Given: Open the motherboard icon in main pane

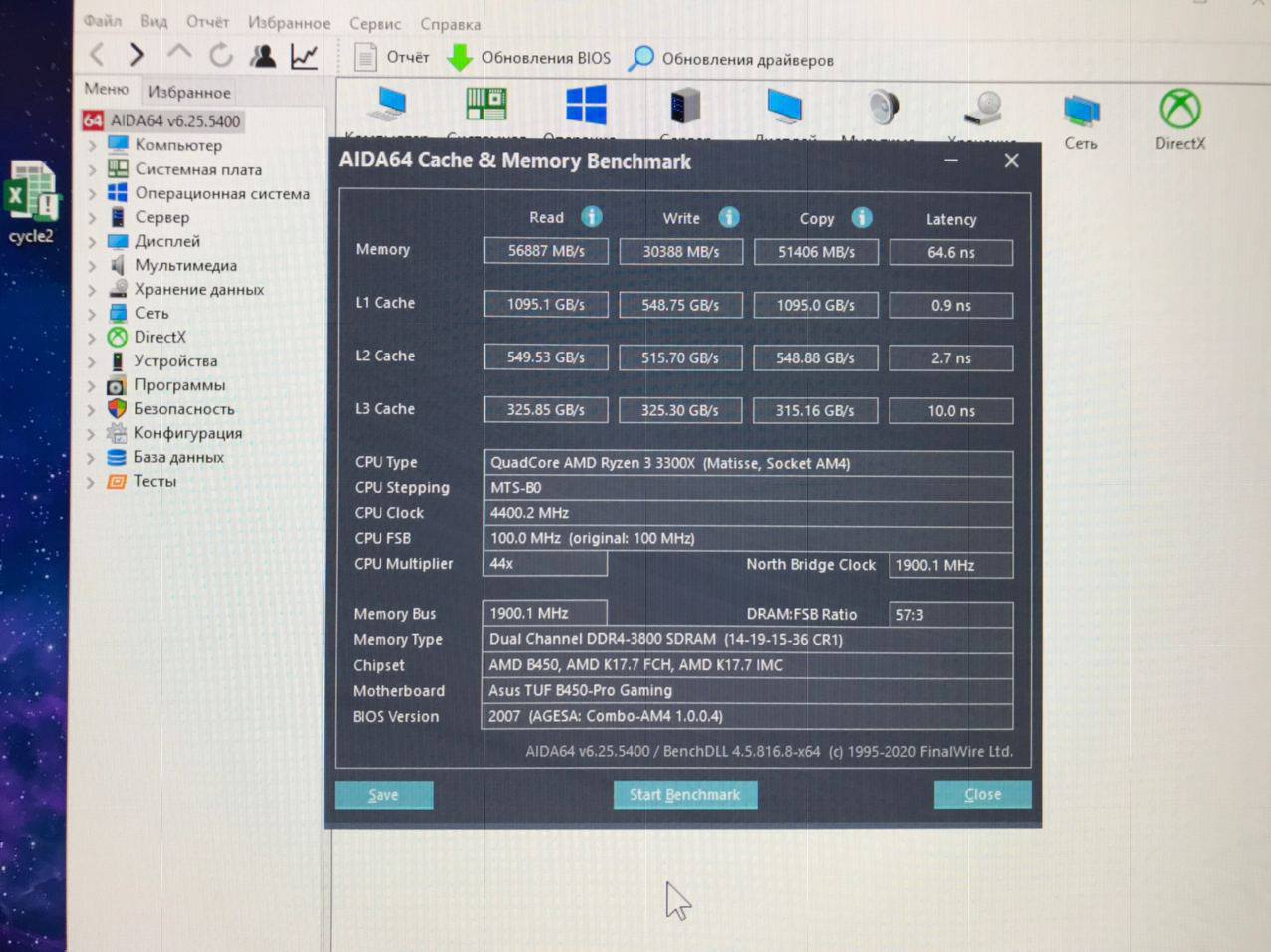Looking at the screenshot, I should [486, 104].
